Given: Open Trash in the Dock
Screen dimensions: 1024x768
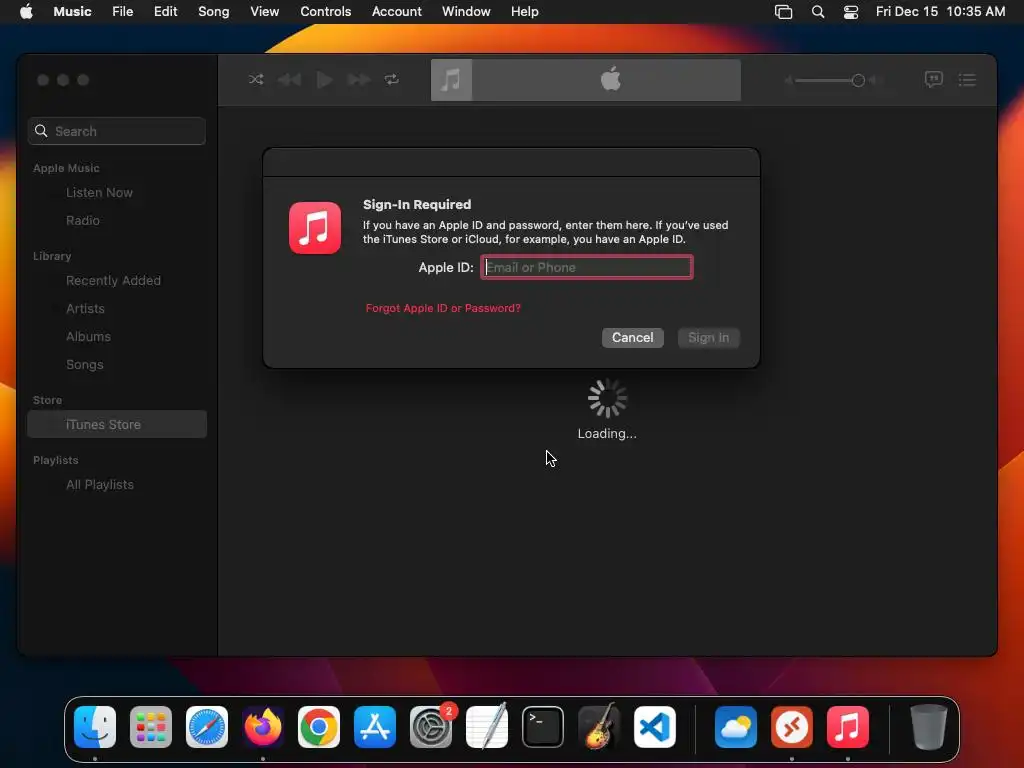Looking at the screenshot, I should pos(929,727).
